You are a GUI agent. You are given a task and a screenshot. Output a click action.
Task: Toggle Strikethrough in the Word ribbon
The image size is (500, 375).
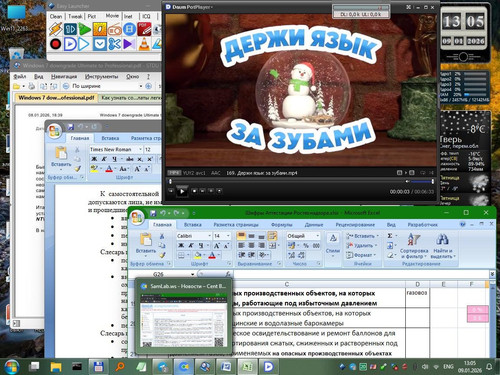[x=130, y=159]
